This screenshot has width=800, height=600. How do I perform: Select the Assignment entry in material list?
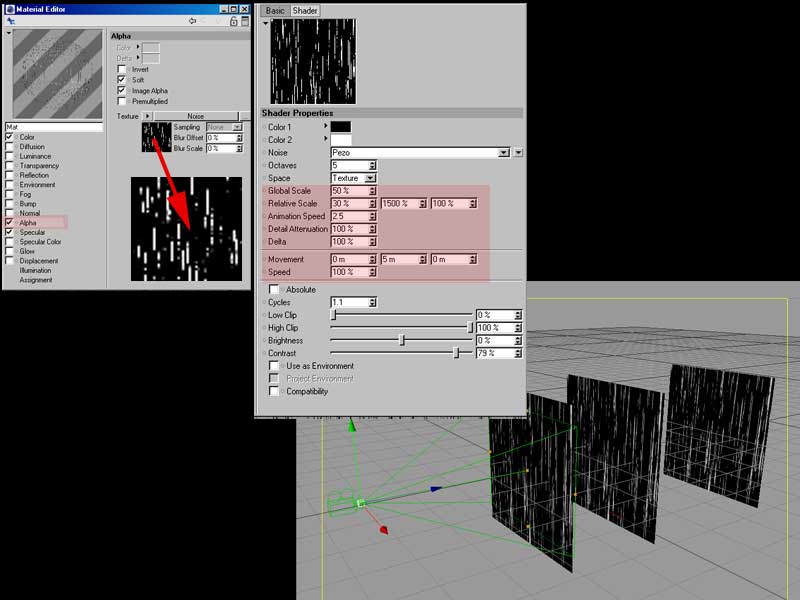point(36,280)
